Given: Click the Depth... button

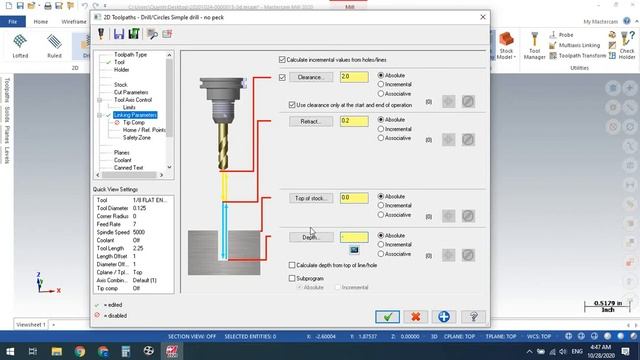Looking at the screenshot, I should coord(311,237).
